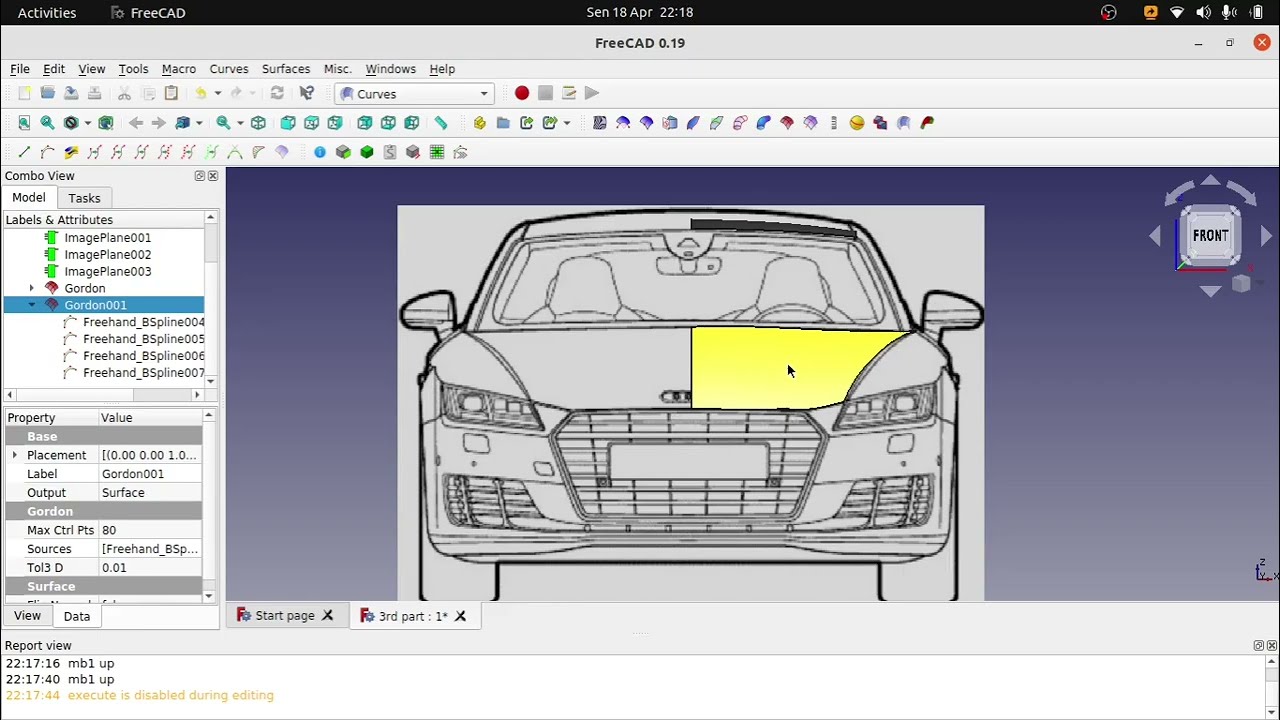
Task: Select ImagePlane001 in the model tree
Action: tap(107, 238)
